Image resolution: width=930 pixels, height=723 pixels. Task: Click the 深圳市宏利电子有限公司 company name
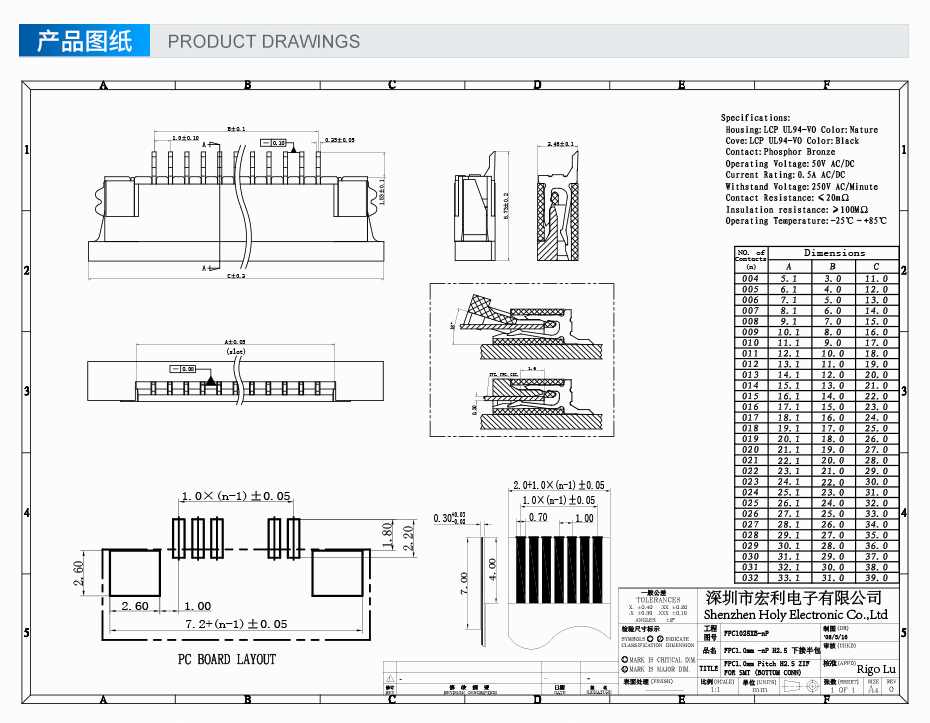click(793, 597)
